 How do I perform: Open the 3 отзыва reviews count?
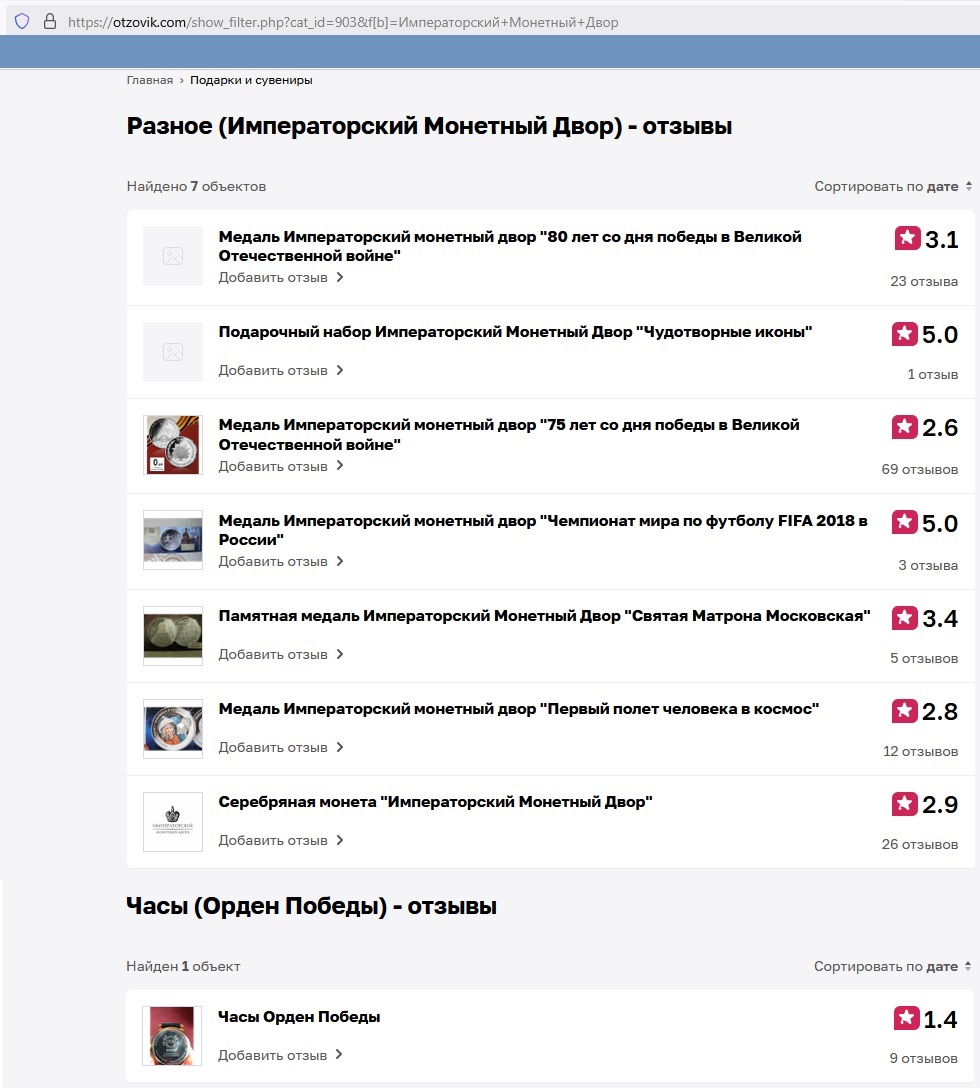tap(928, 566)
